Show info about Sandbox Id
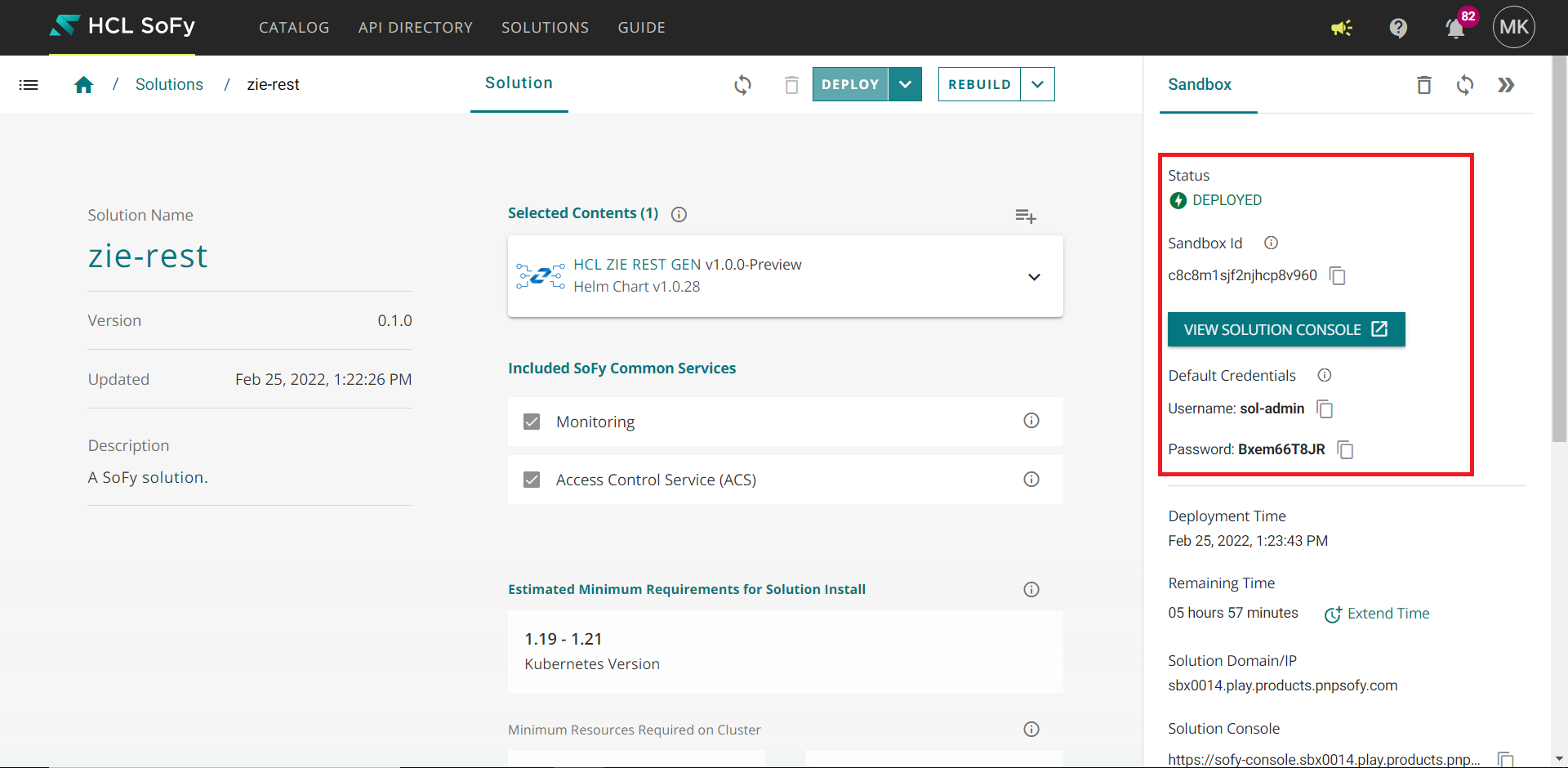The height and width of the screenshot is (768, 1568). pos(1272,243)
